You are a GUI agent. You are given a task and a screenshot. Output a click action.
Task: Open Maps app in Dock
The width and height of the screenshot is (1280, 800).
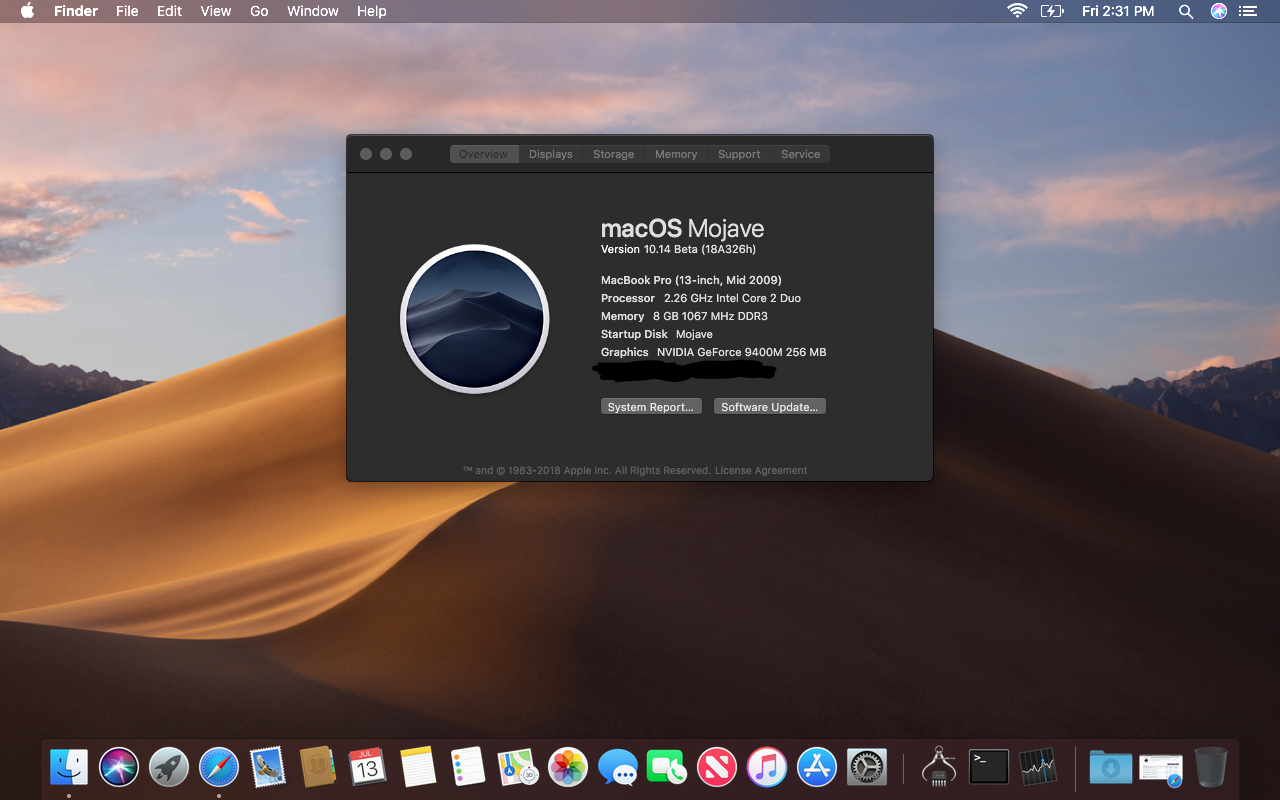click(518, 767)
